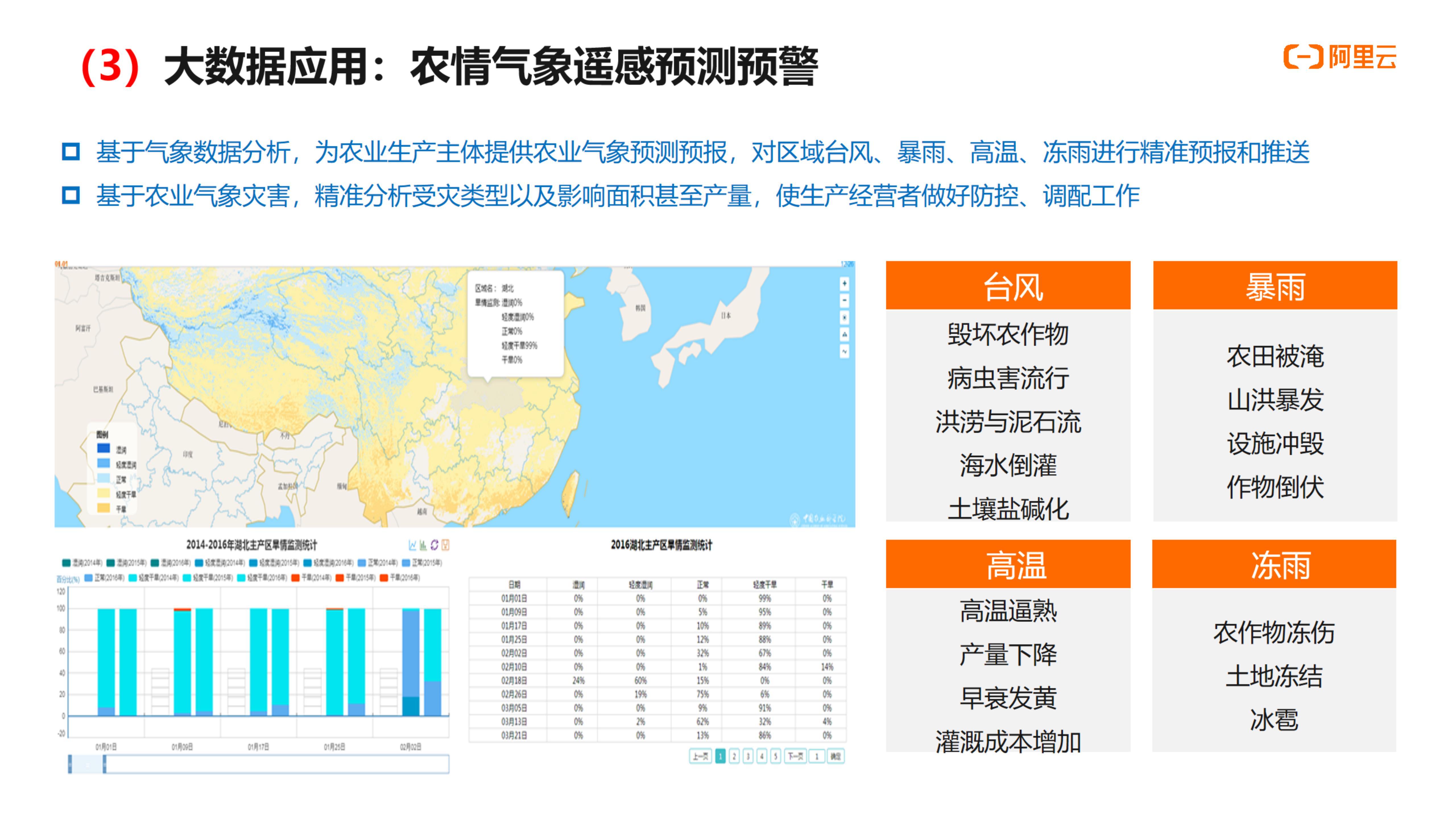
Task: Toggle the 湿润(2015年) legend series
Action: 127,563
